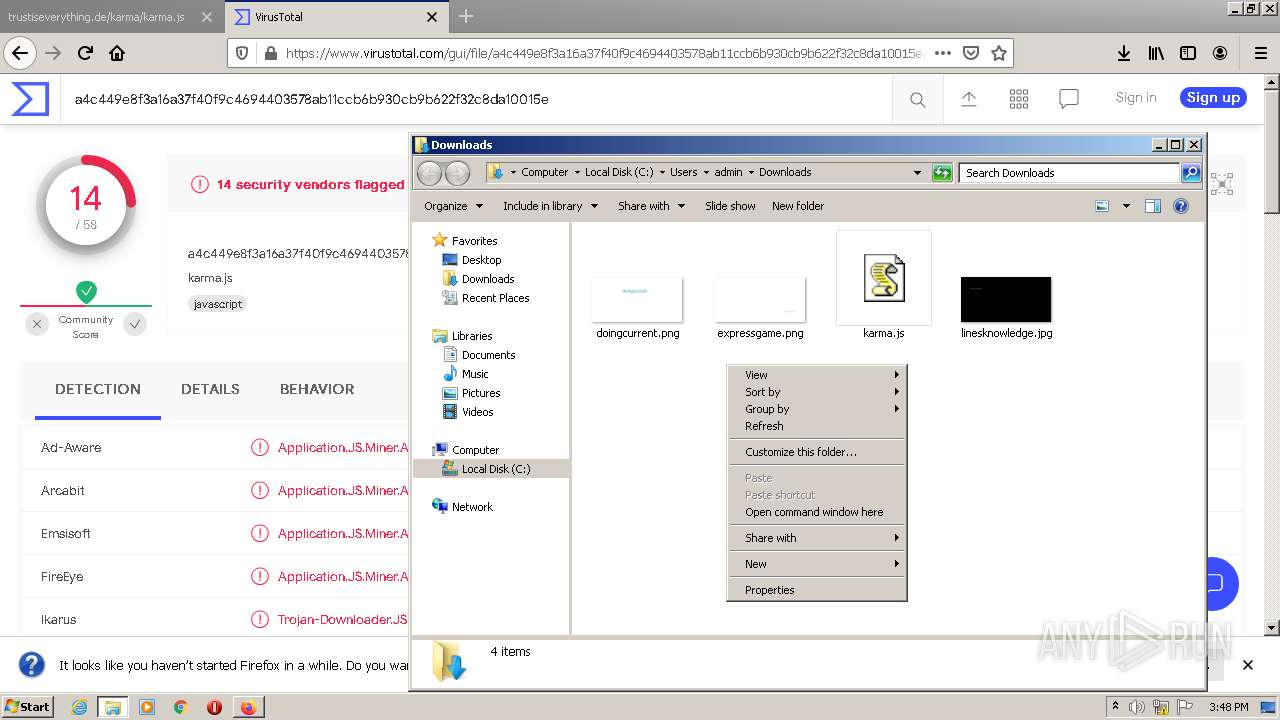This screenshot has height=720, width=1280.
Task: Click the Sign in link
Action: [x=1136, y=98]
